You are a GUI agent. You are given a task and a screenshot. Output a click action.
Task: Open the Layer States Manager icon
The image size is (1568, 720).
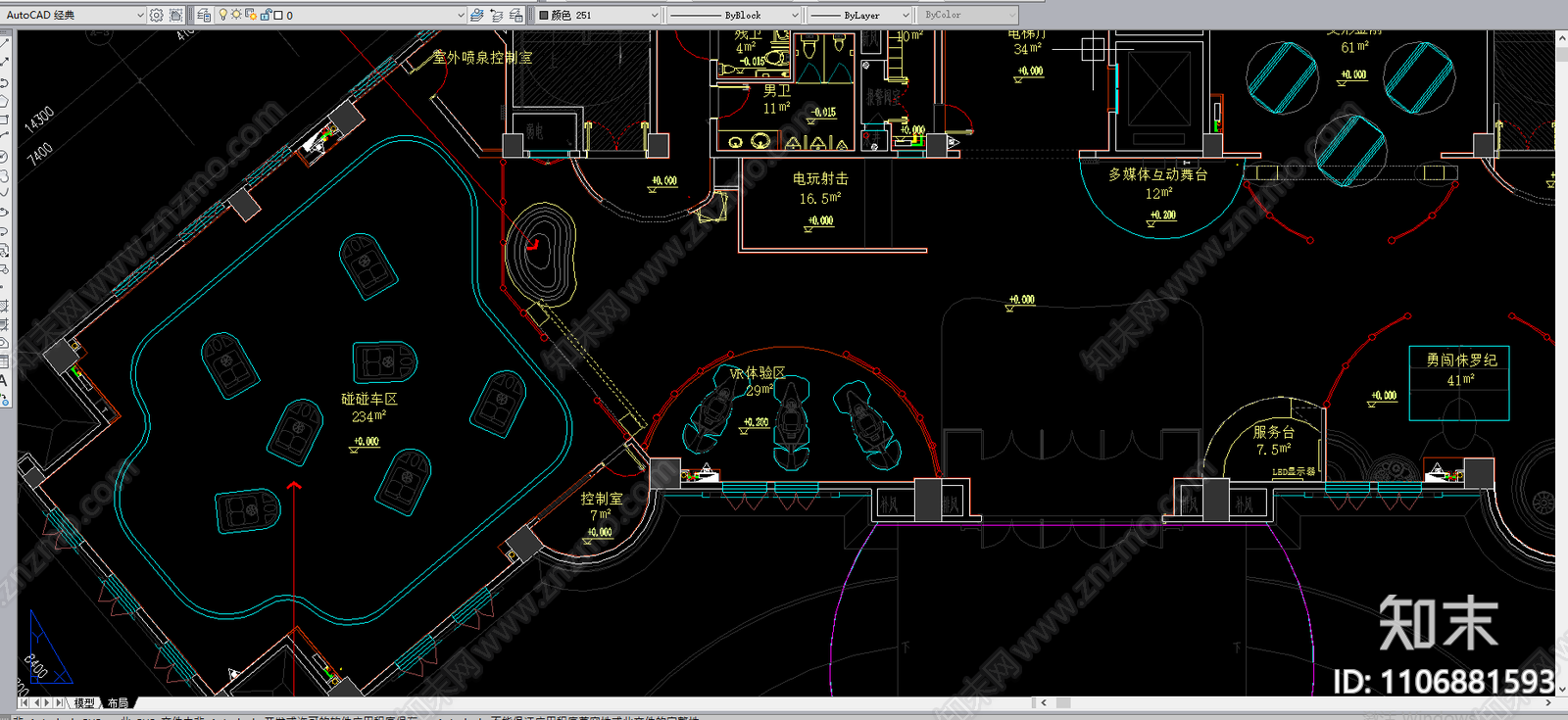coord(516,15)
